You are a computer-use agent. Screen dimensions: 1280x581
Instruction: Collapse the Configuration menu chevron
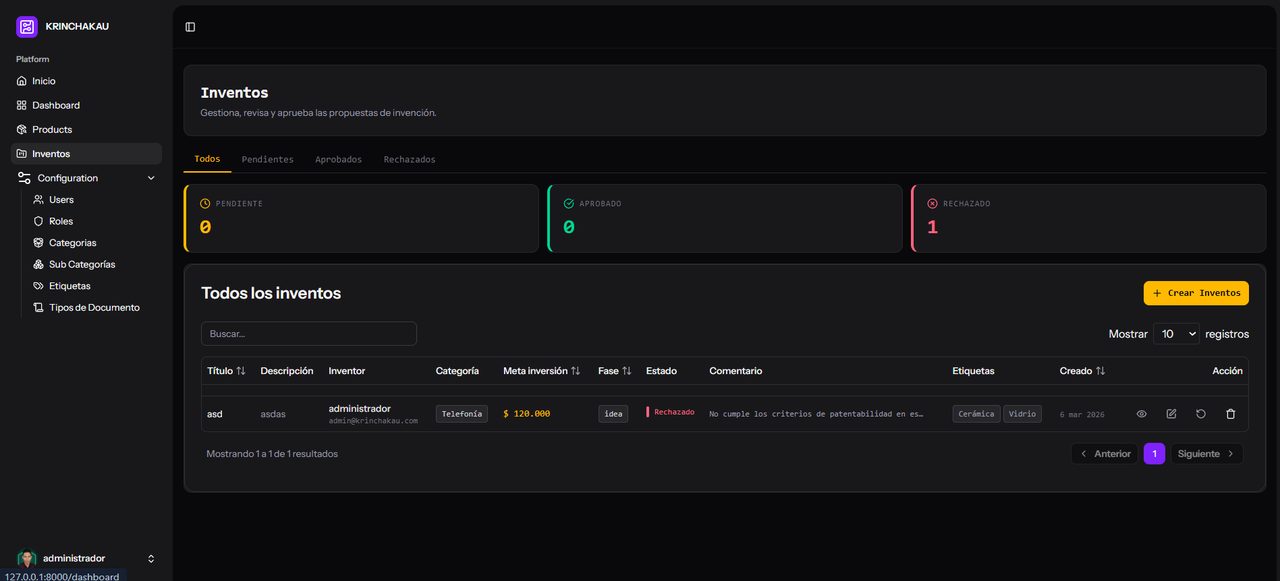[x=151, y=178]
